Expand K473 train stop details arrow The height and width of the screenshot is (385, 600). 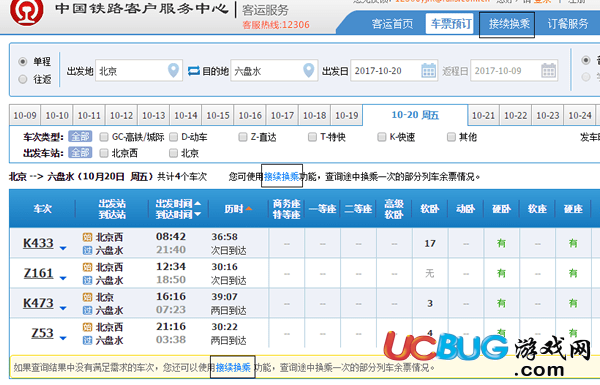[63, 308]
